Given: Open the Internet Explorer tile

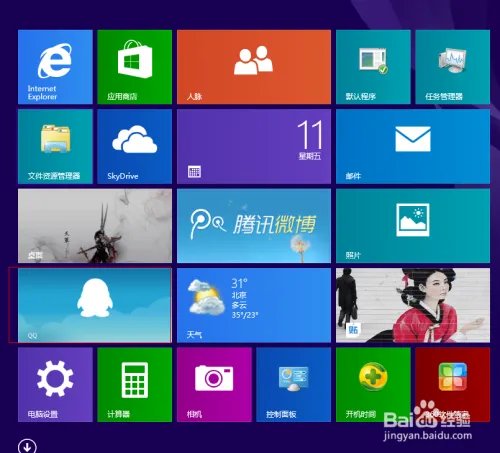Looking at the screenshot, I should tap(55, 67).
